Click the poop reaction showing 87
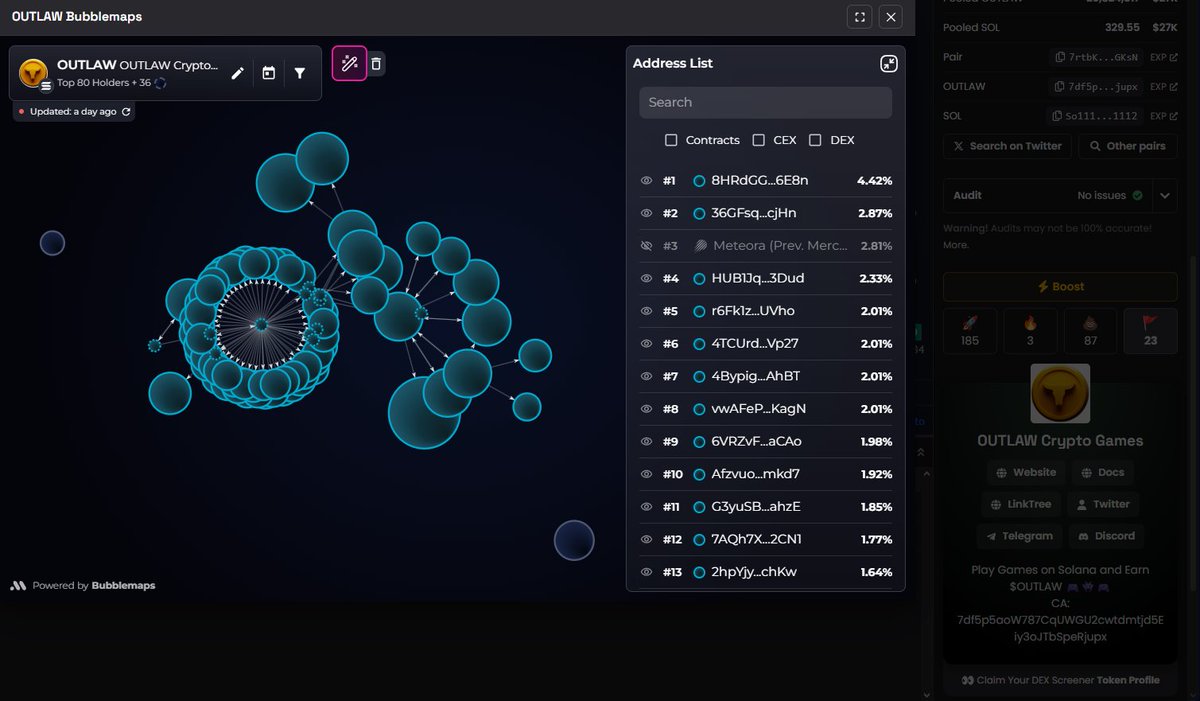The image size is (1200, 701). [1090, 333]
